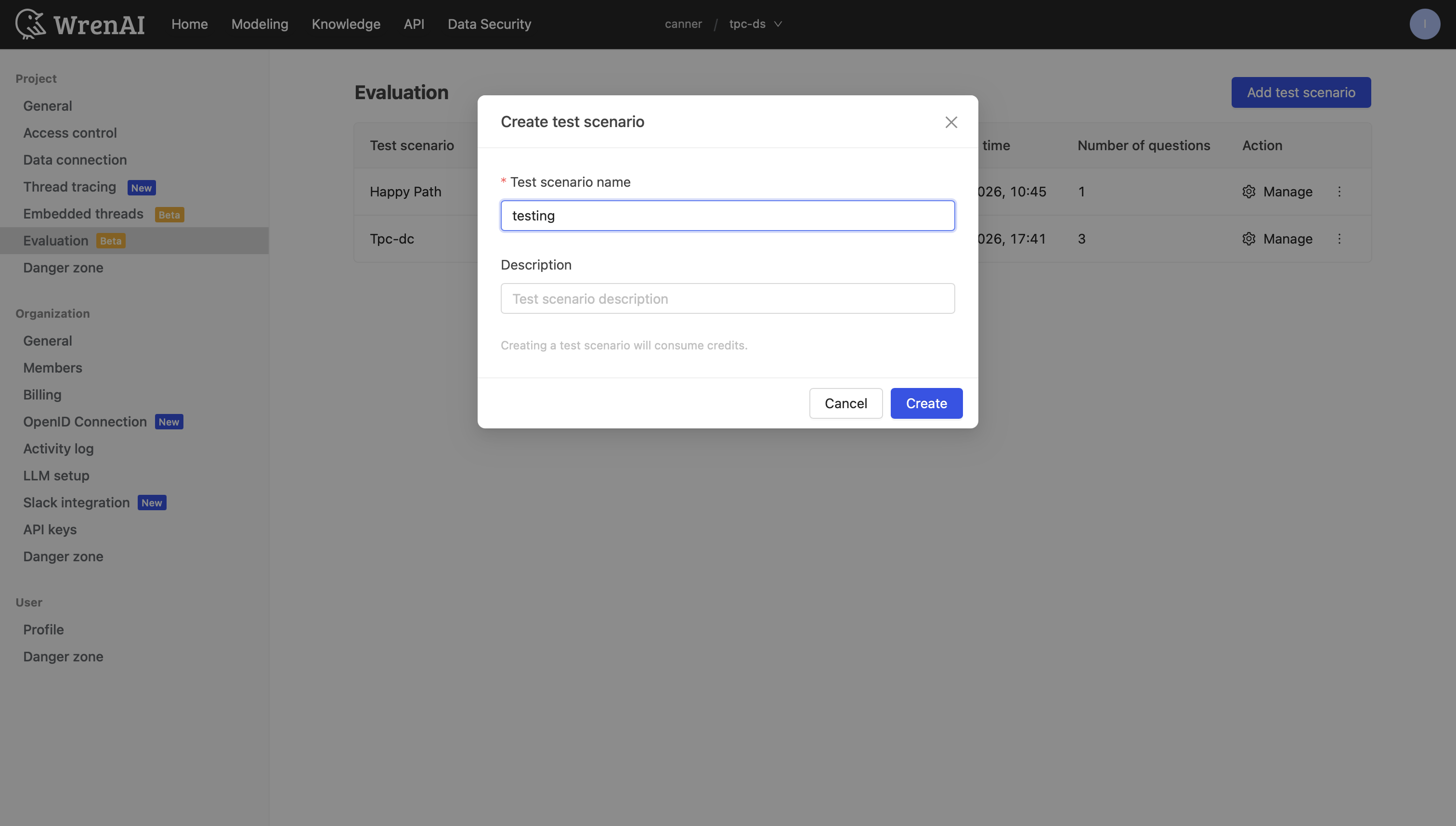Open the kebab menu on Tpc-dc row
Image resolution: width=1456 pixels, height=826 pixels.
coord(1339,239)
